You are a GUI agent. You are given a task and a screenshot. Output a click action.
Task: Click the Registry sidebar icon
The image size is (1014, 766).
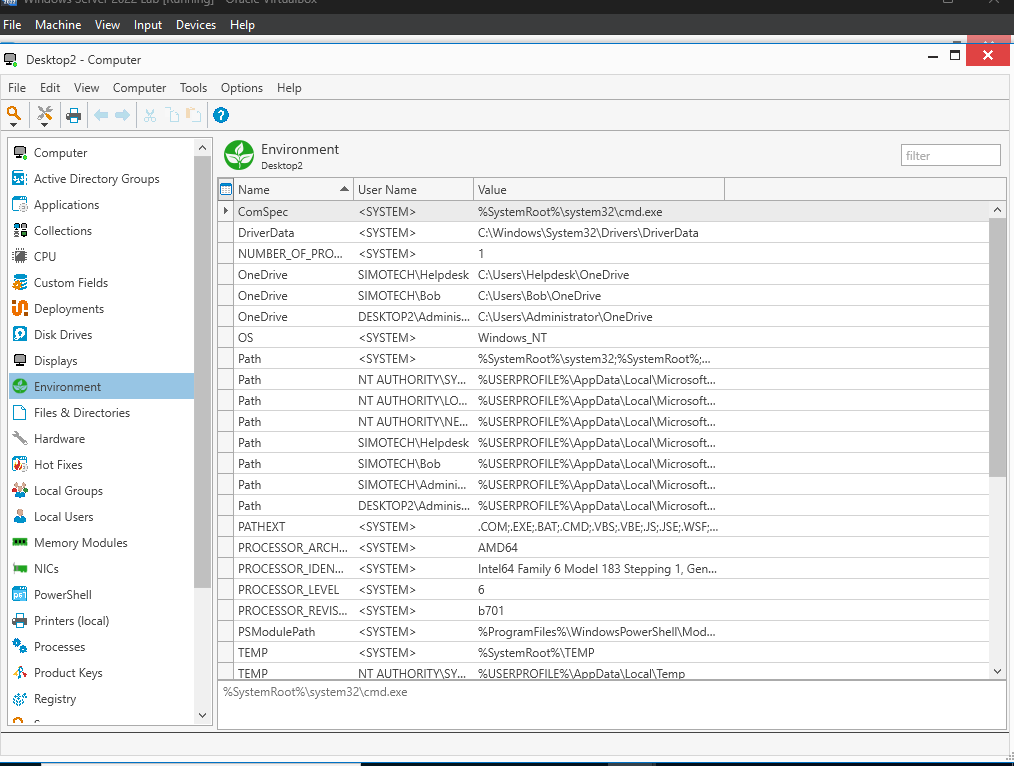tap(20, 698)
